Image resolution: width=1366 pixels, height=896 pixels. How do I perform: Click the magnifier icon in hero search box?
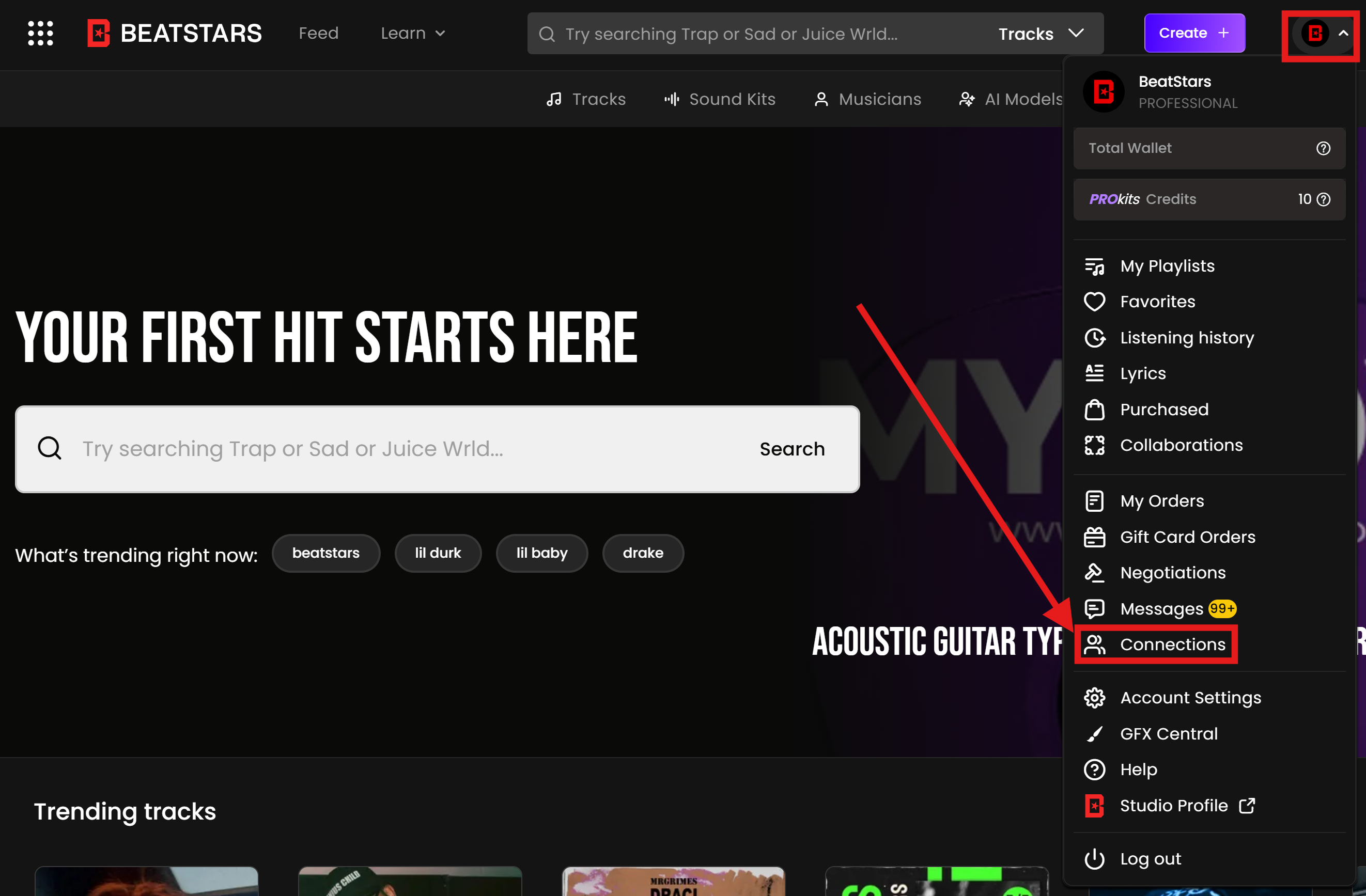(50, 449)
